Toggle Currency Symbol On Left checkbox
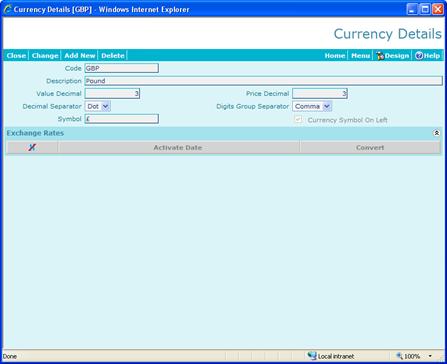Image resolution: width=447 pixels, height=364 pixels. click(x=298, y=120)
